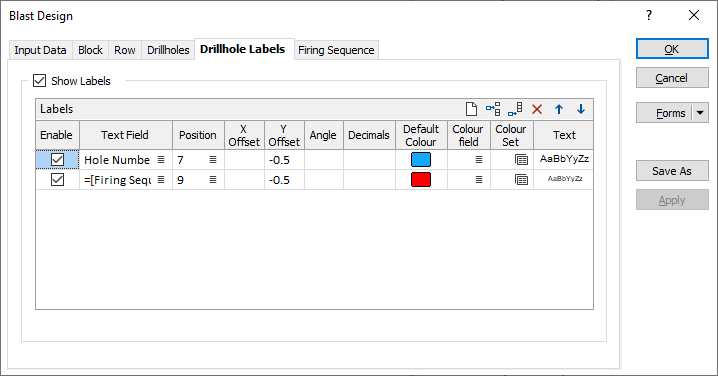Toggle Enable checkbox for Firing Sequence row
This screenshot has width=718, height=376.
tap(57, 180)
